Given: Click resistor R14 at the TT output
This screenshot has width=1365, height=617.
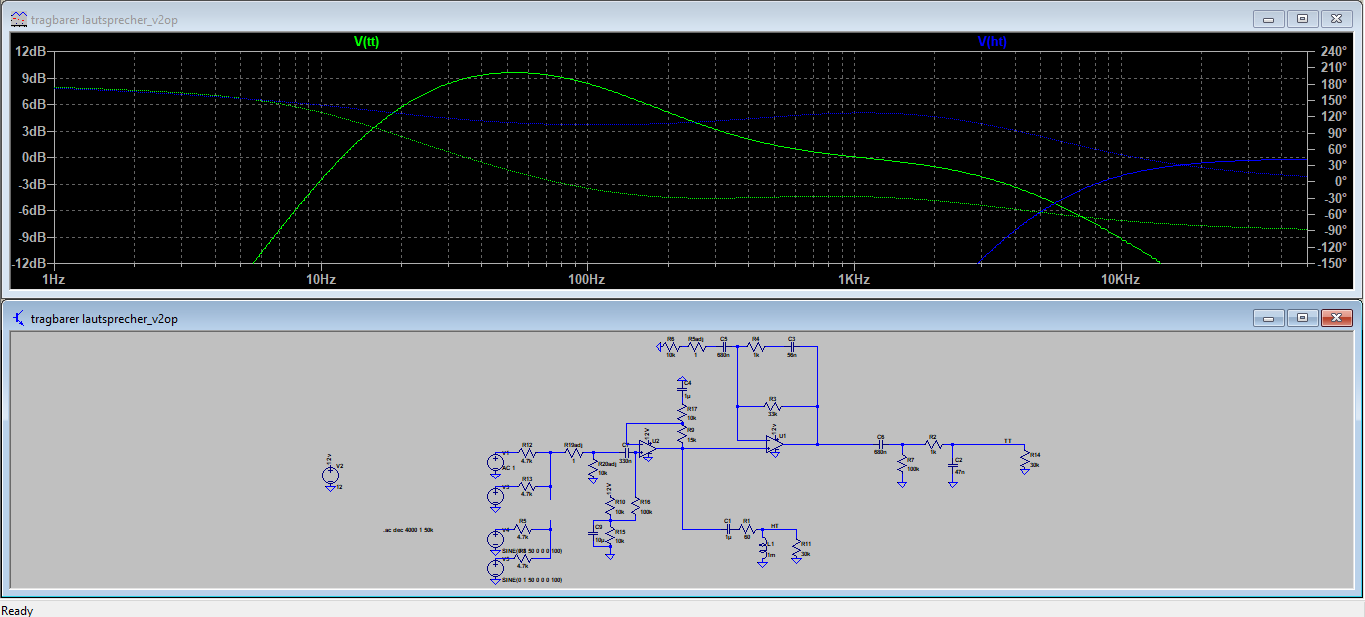Looking at the screenshot, I should click(x=1023, y=461).
